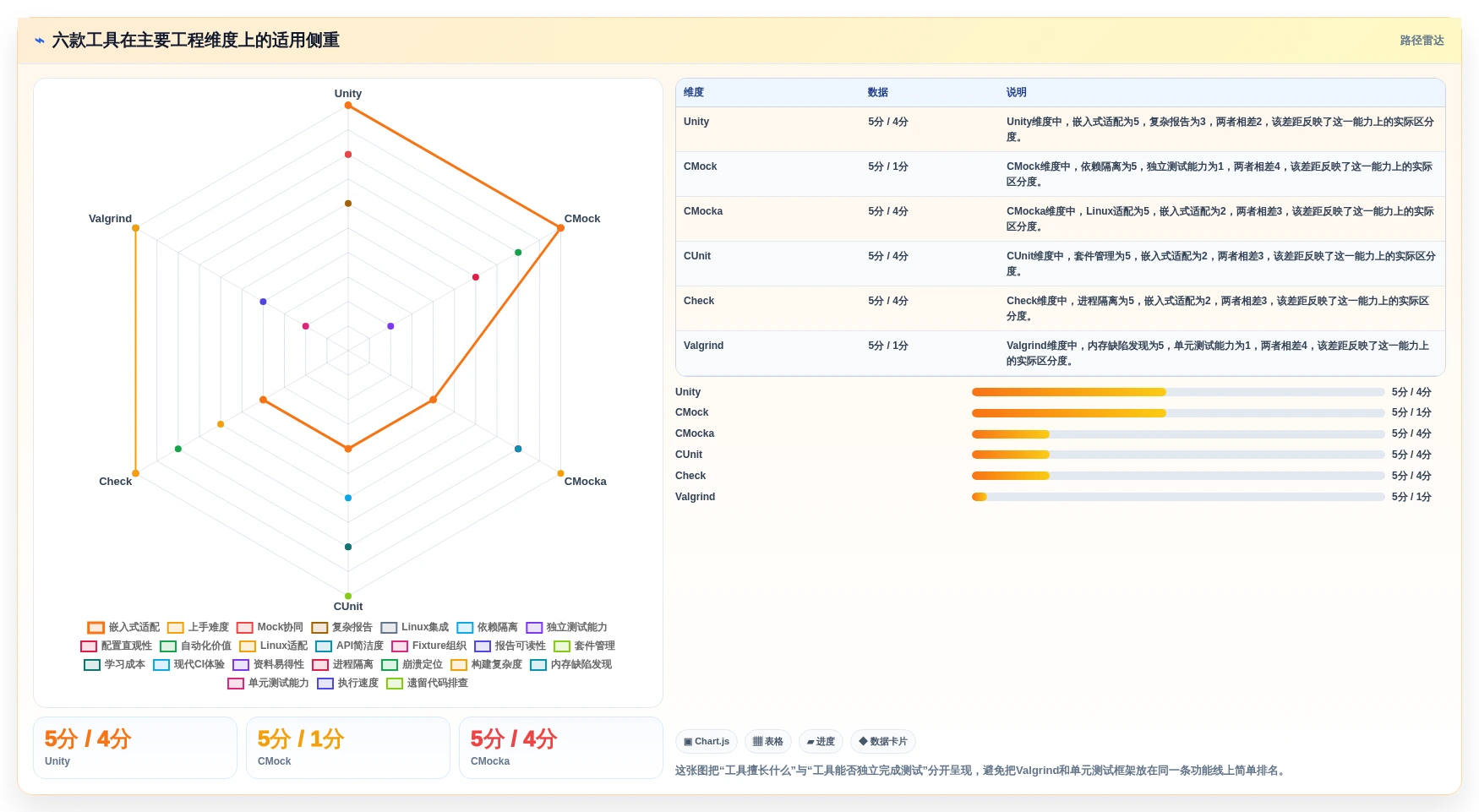
Task: Toggle the 嵌入式适配 legend swatch
Action: (96, 628)
